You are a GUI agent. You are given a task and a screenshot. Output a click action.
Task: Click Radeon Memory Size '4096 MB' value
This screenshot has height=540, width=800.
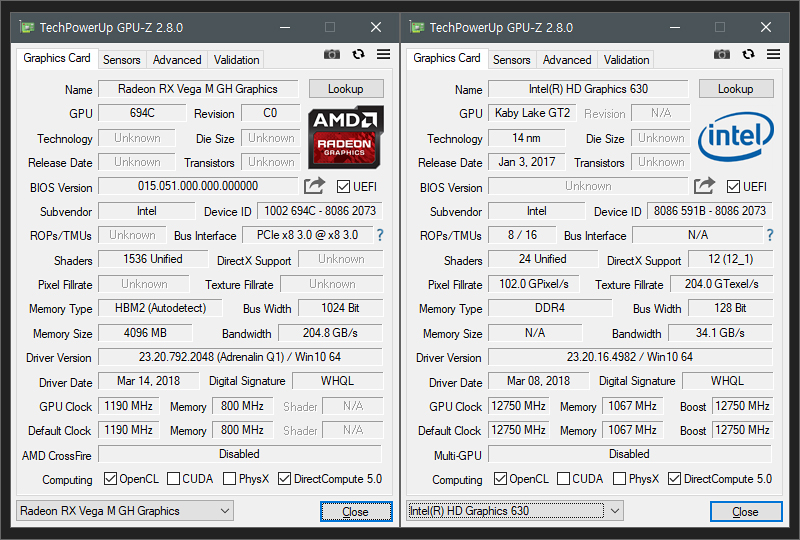[145, 333]
